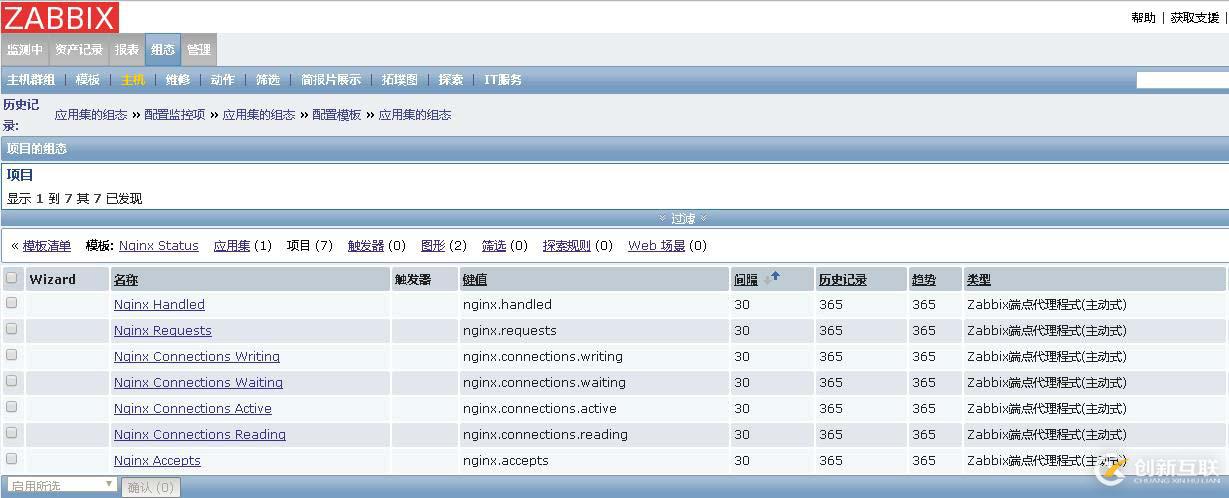Open the 主机群组 submenu
The width and height of the screenshot is (1229, 498).
point(31,80)
